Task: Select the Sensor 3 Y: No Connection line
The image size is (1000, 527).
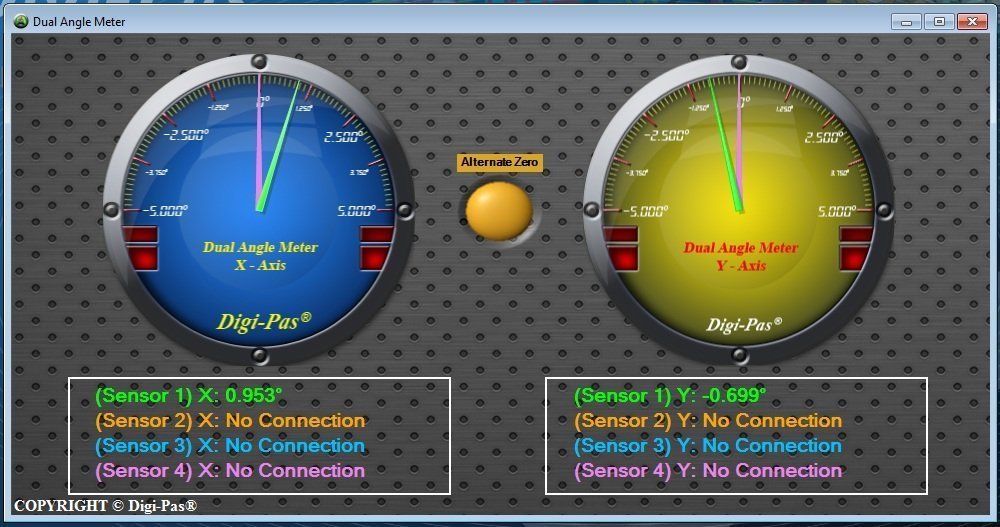Action: 708,445
